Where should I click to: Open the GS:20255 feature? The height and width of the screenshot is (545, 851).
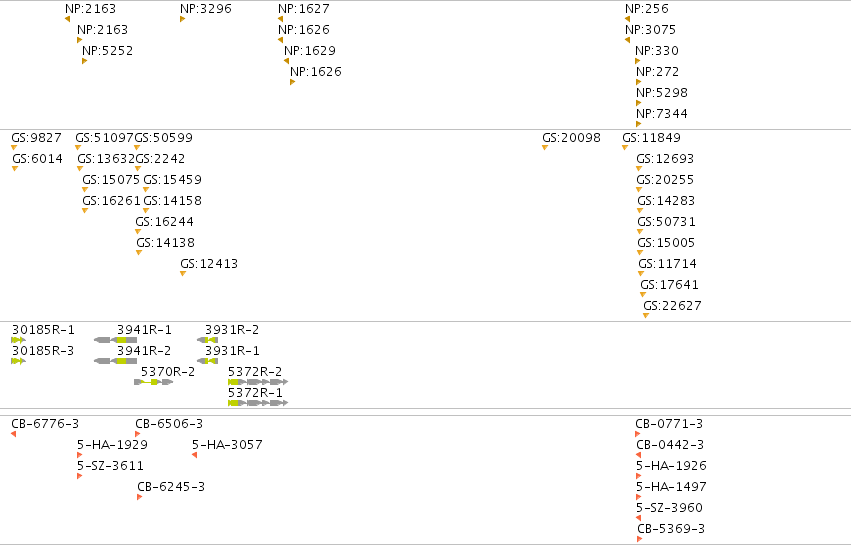pyautogui.click(x=639, y=189)
